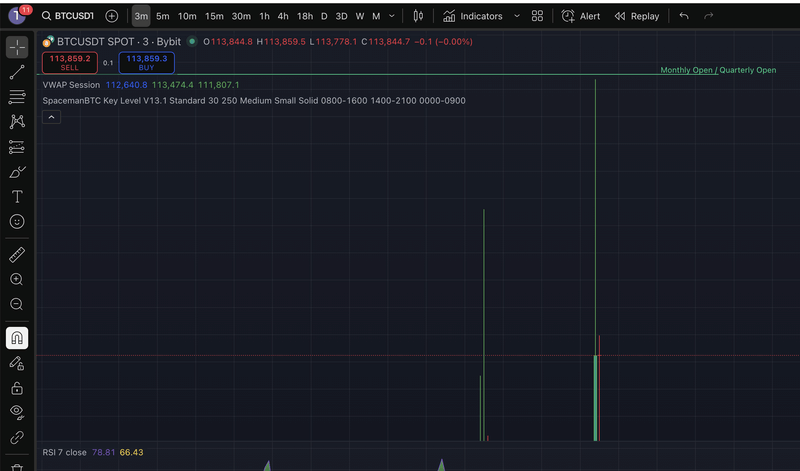Click the link drawings chain icon
Screen dimensions: 800x471
pos(17,437)
